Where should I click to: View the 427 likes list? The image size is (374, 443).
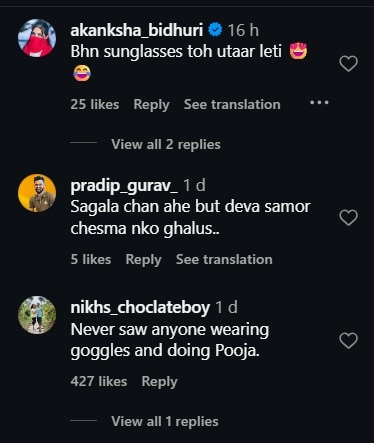[x=99, y=381]
